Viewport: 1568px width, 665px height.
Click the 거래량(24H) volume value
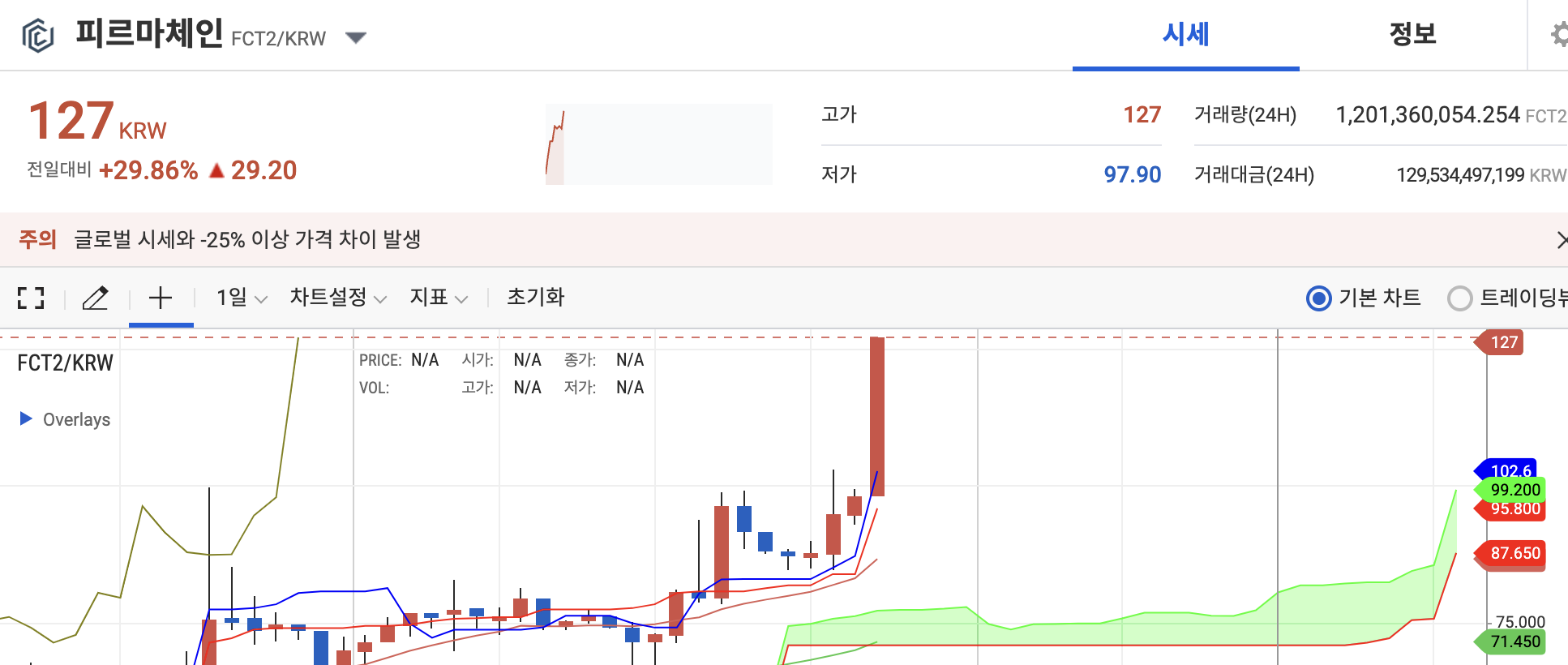tap(1427, 115)
